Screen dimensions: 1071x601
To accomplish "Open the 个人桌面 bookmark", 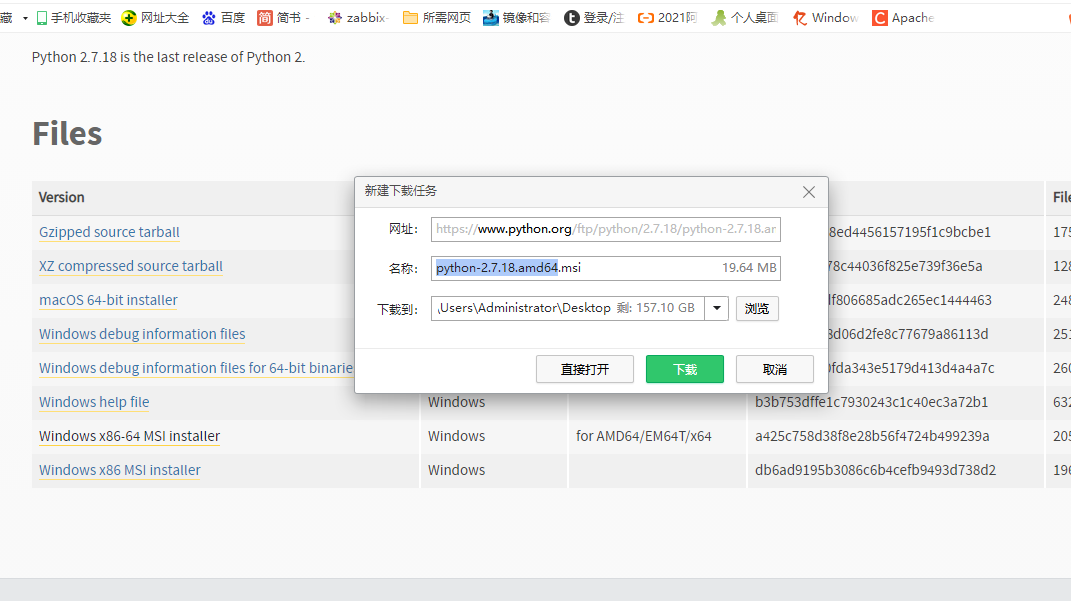I will tap(745, 18).
